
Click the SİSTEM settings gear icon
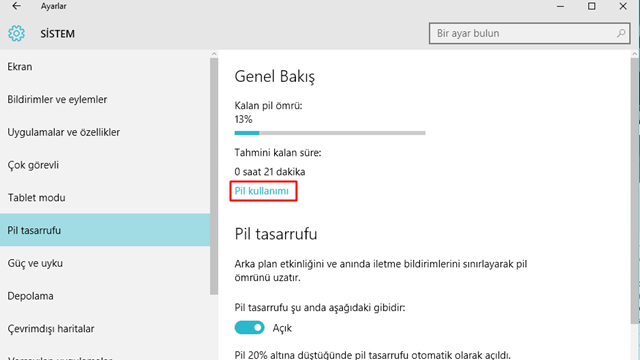(x=16, y=33)
